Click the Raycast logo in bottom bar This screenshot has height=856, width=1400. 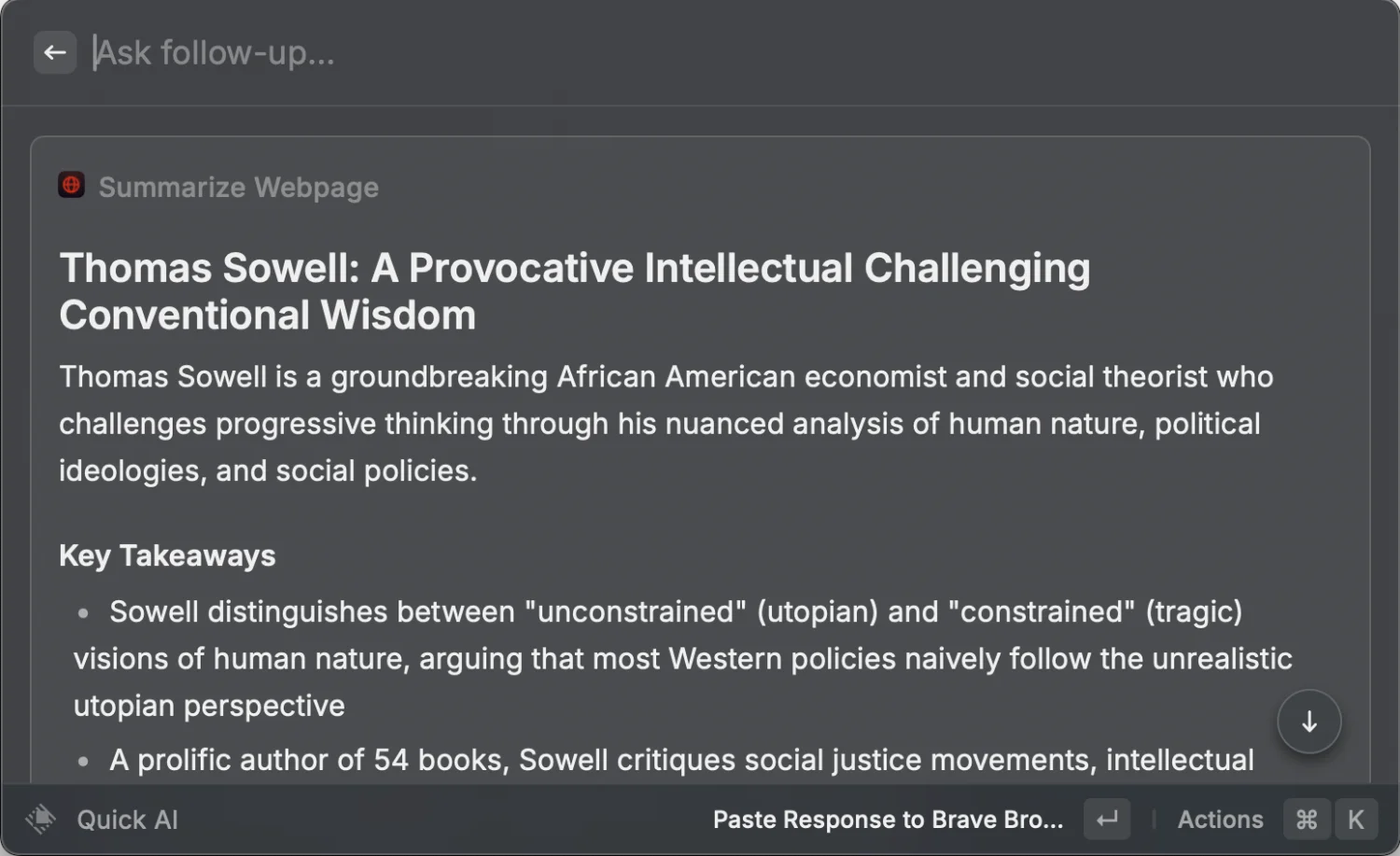[41, 820]
